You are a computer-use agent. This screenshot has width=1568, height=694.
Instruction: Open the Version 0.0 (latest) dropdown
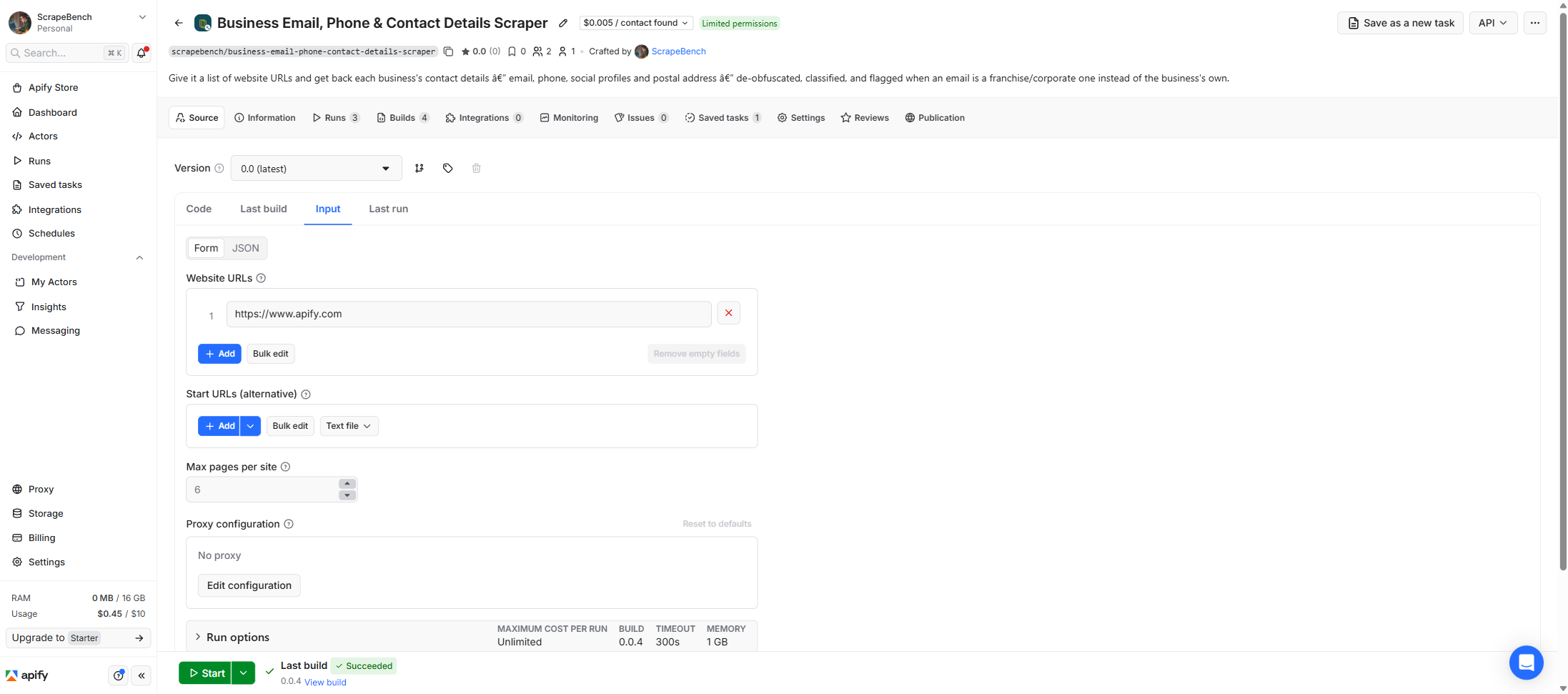click(x=316, y=169)
